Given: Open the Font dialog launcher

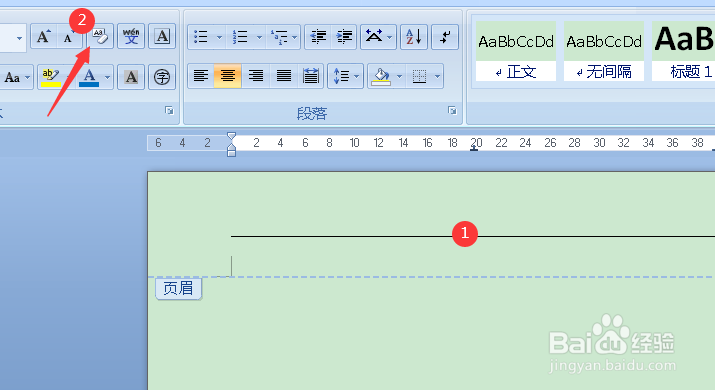Looking at the screenshot, I should [169, 110].
